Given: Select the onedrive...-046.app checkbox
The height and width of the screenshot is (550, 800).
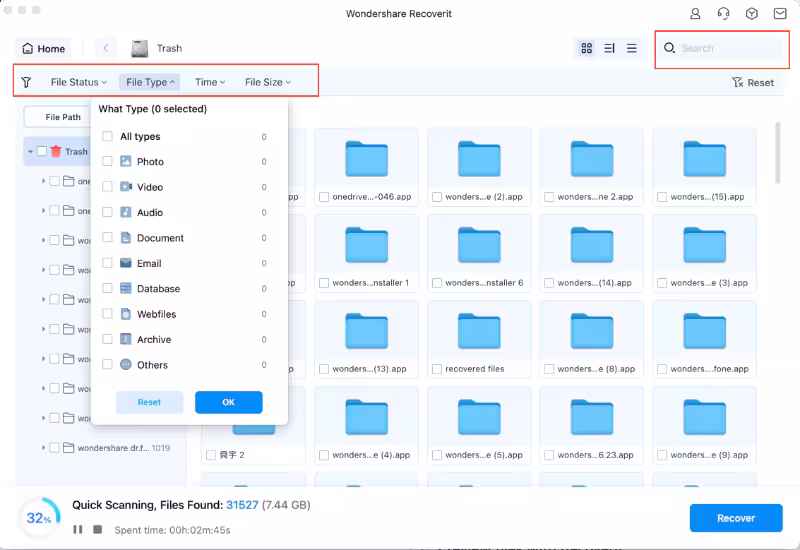Looking at the screenshot, I should (x=324, y=197).
